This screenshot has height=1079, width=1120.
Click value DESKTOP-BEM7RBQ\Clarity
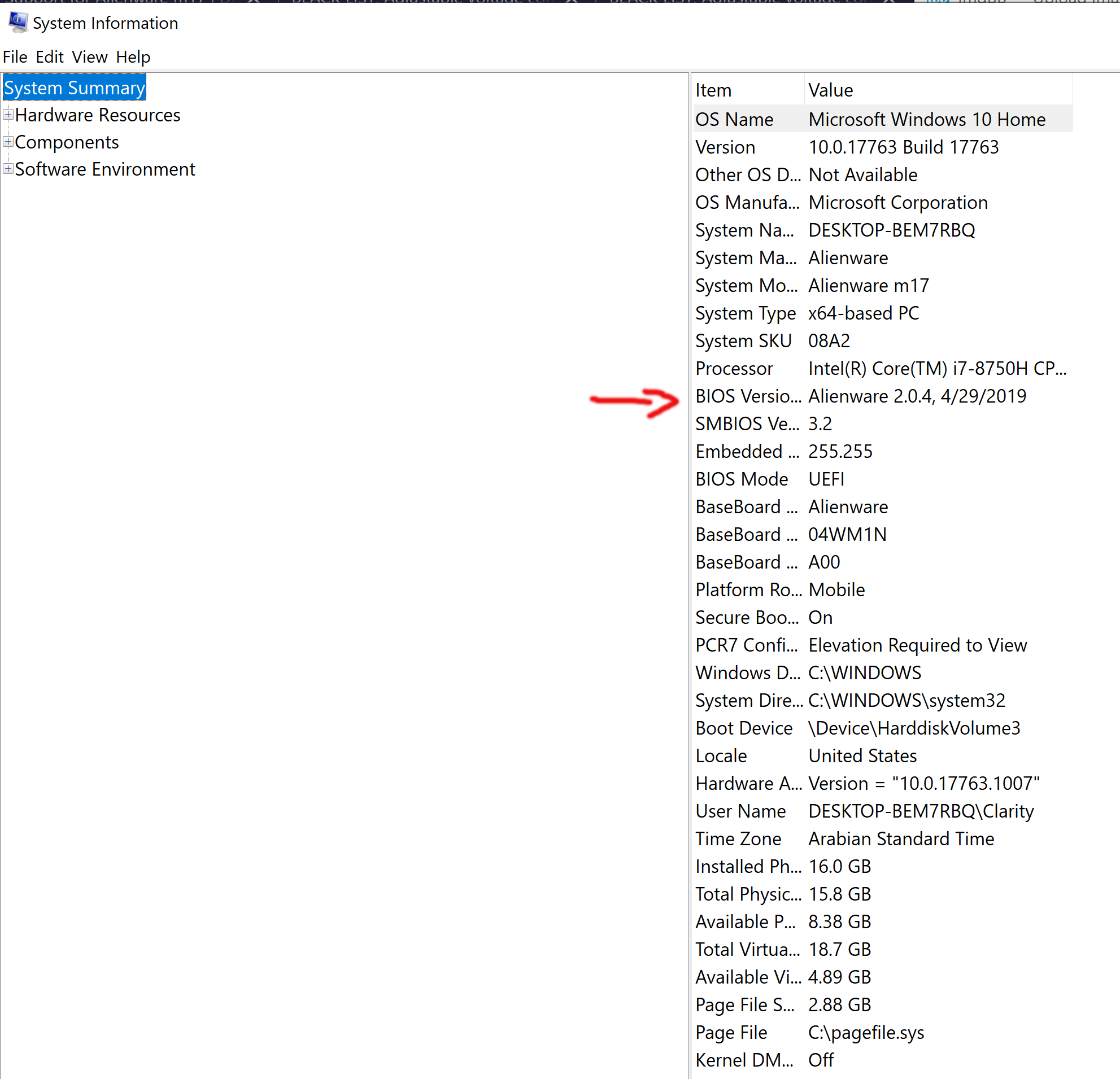(x=921, y=812)
